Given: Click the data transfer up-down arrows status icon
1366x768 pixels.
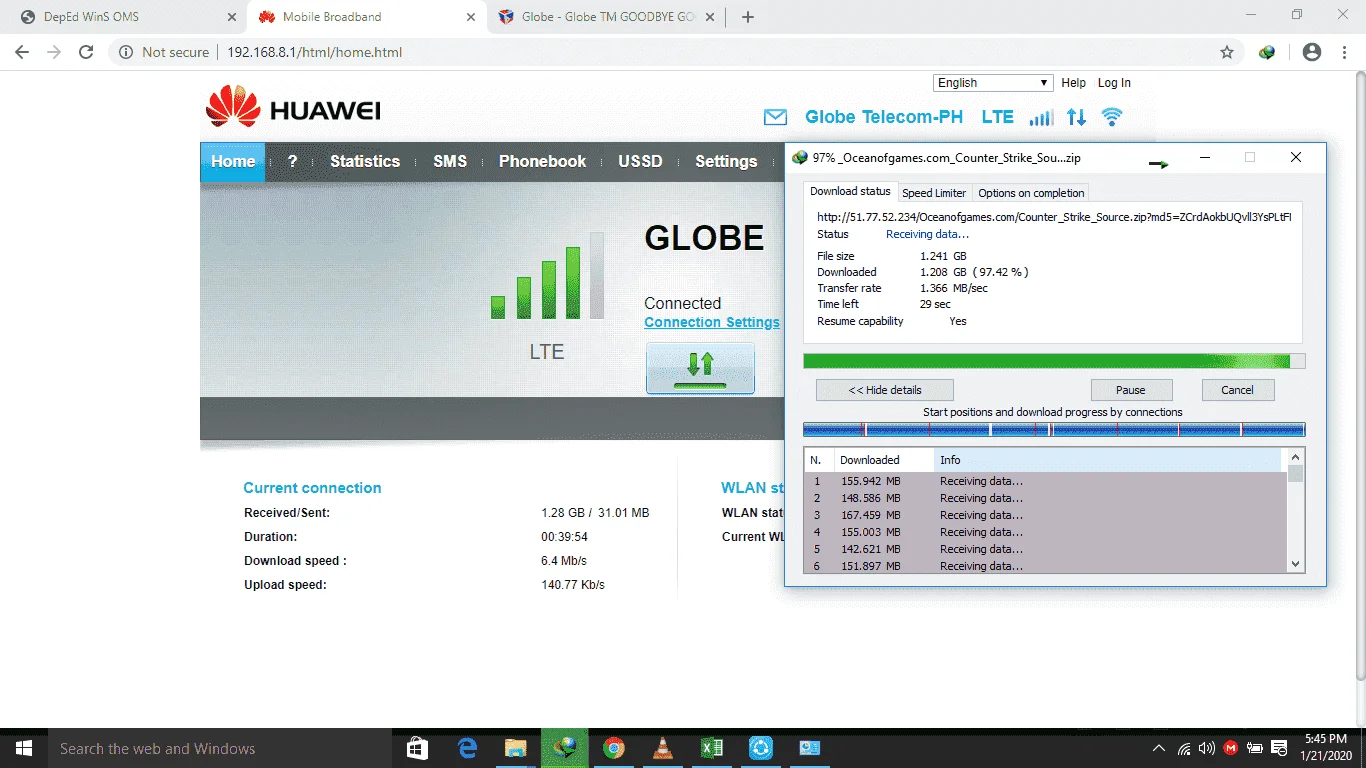Looking at the screenshot, I should [1076, 117].
